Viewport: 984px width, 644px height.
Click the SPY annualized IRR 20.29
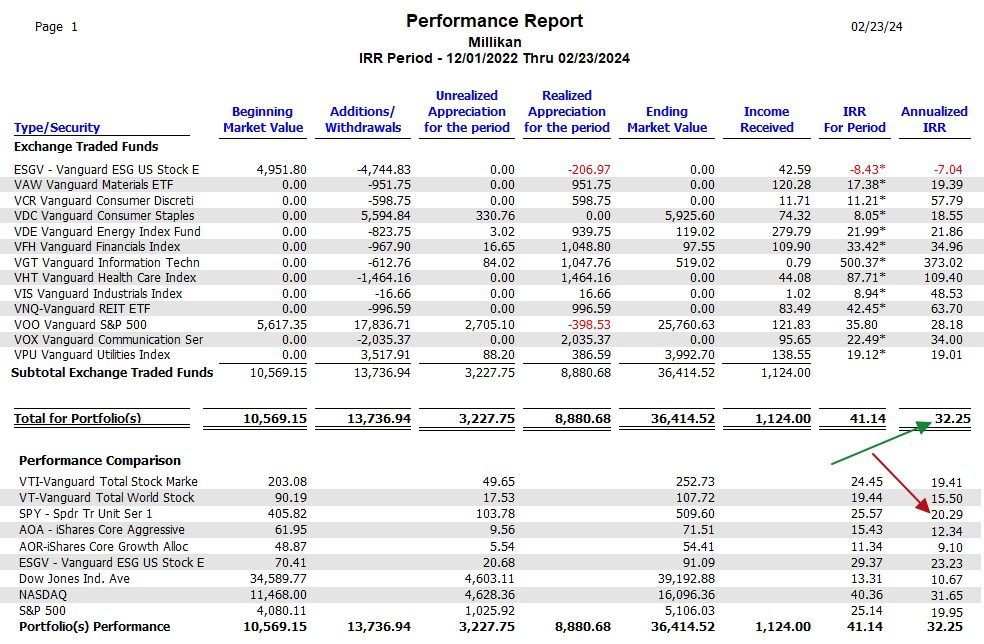947,515
